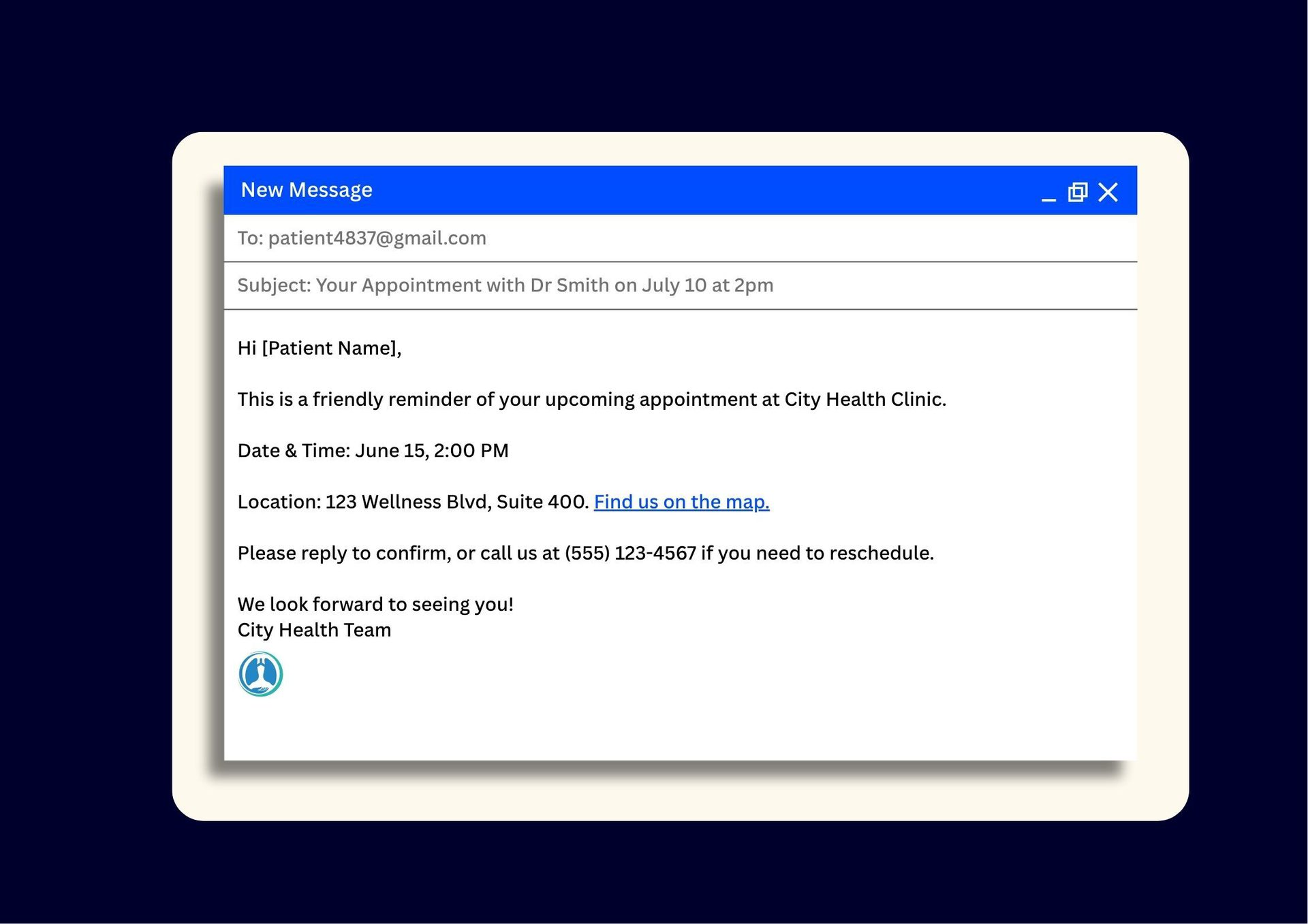Viewport: 1308px width, 924px height.
Task: Click 'City Health Clinic' in the reminder sentence
Action: [864, 399]
